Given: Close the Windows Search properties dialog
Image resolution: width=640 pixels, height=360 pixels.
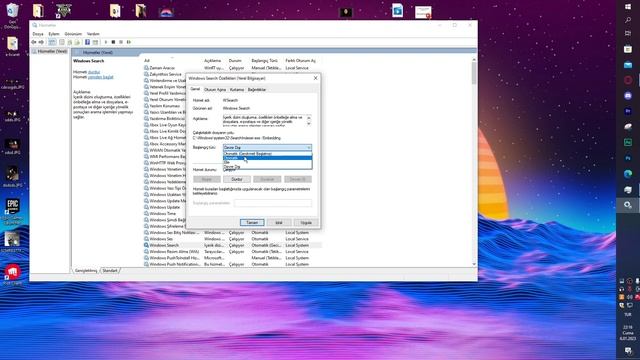Looking at the screenshot, I should [x=315, y=78].
